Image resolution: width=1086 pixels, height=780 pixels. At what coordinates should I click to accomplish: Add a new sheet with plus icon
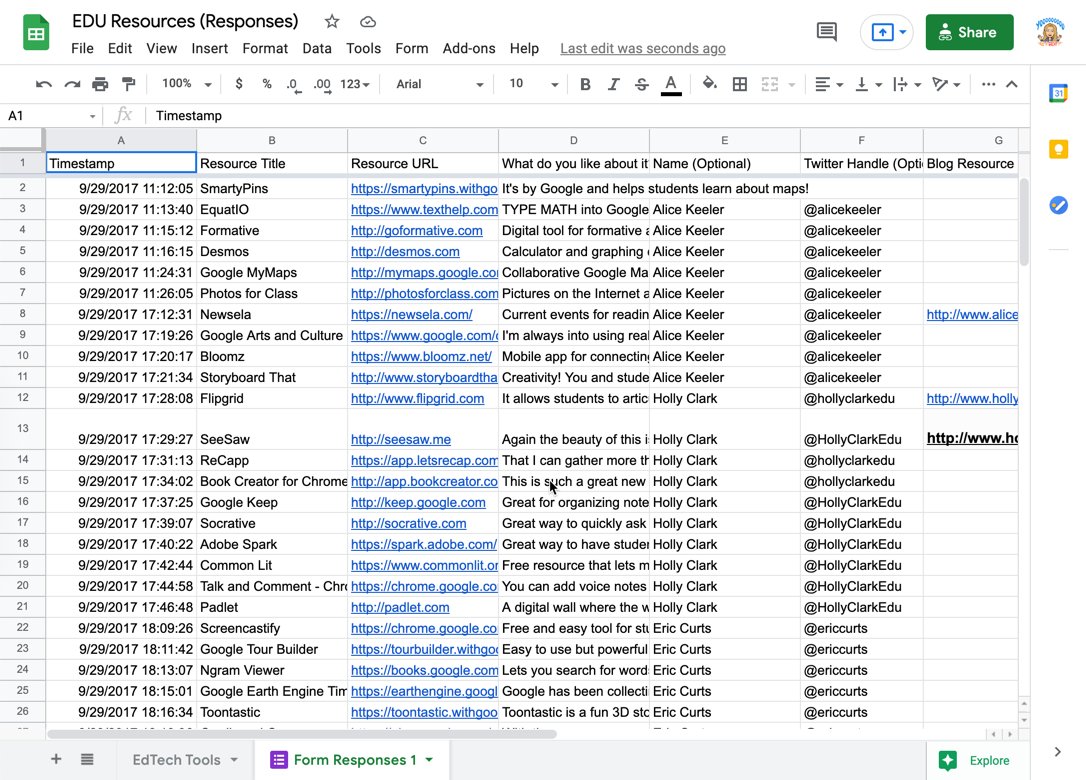pos(56,759)
